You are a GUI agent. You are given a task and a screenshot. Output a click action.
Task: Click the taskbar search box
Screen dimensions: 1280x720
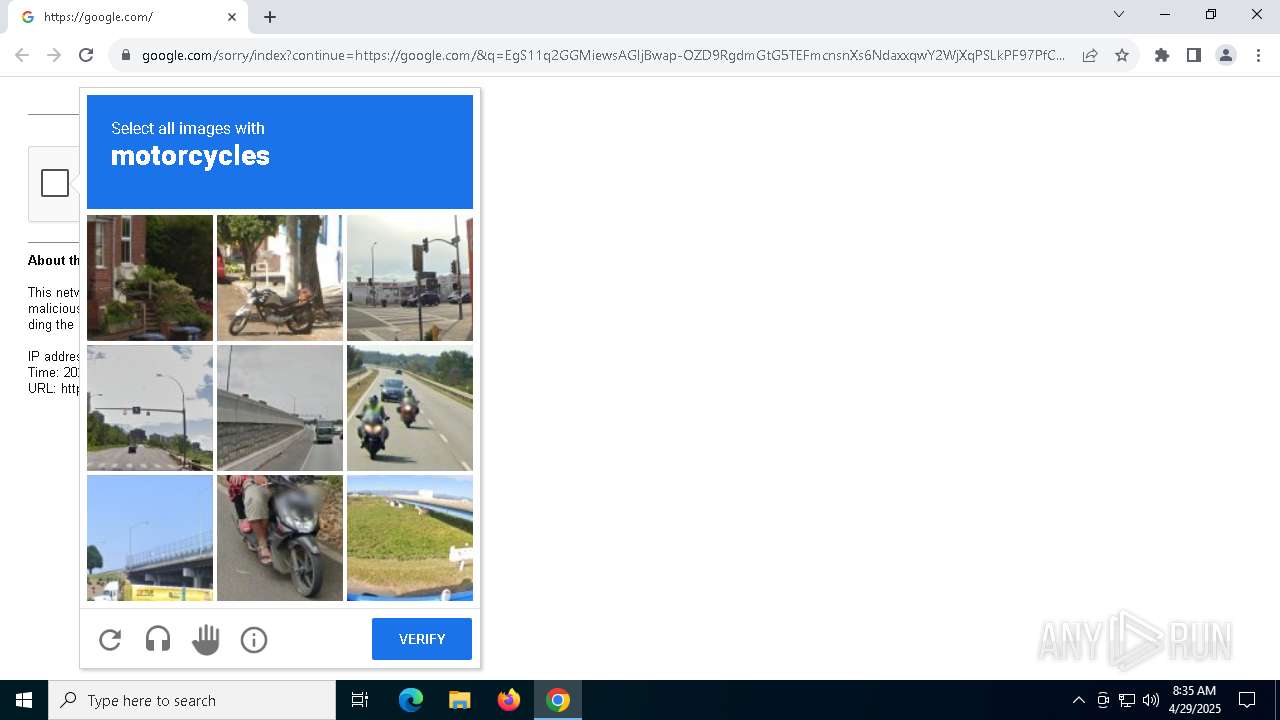click(192, 700)
